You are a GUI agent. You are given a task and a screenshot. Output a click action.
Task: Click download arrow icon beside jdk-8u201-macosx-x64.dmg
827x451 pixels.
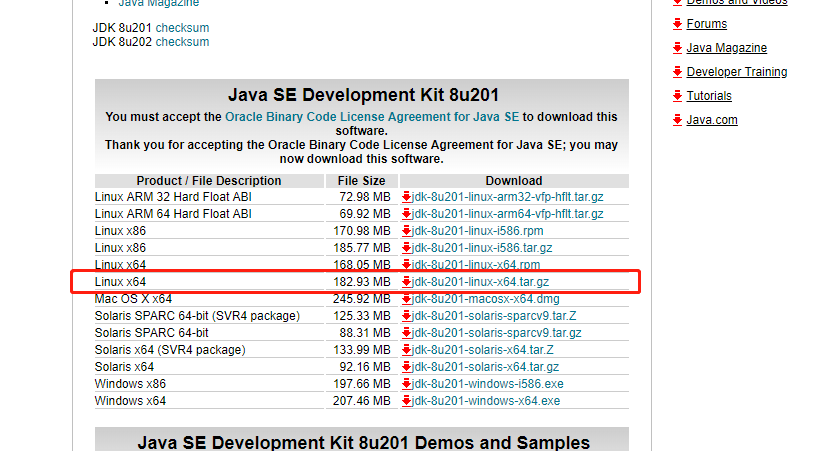(x=407, y=299)
